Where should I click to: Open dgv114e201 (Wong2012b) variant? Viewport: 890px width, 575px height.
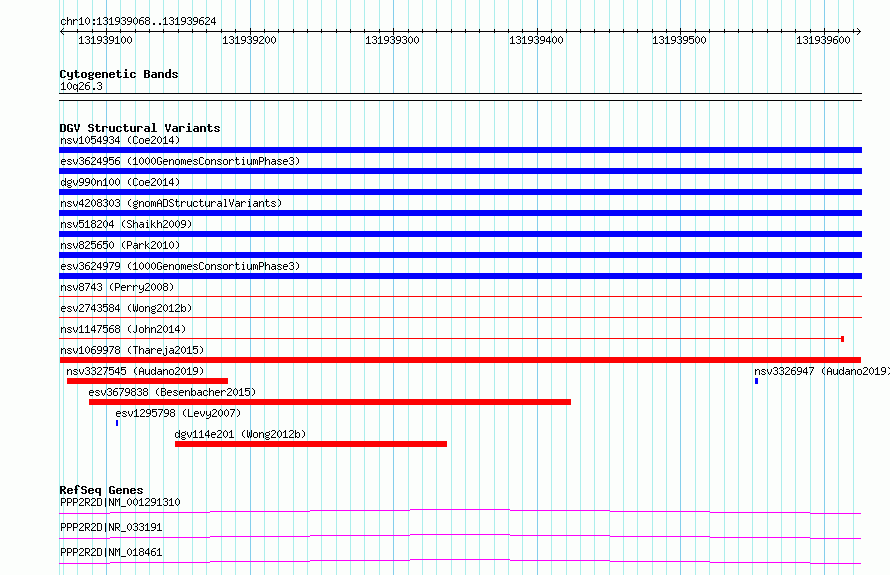click(x=240, y=434)
